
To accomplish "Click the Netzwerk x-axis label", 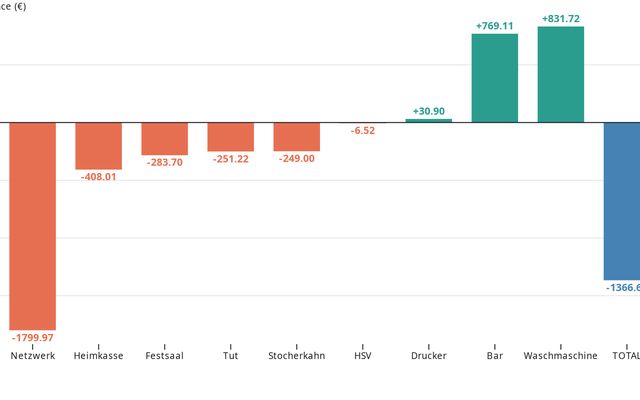I will (32, 356).
